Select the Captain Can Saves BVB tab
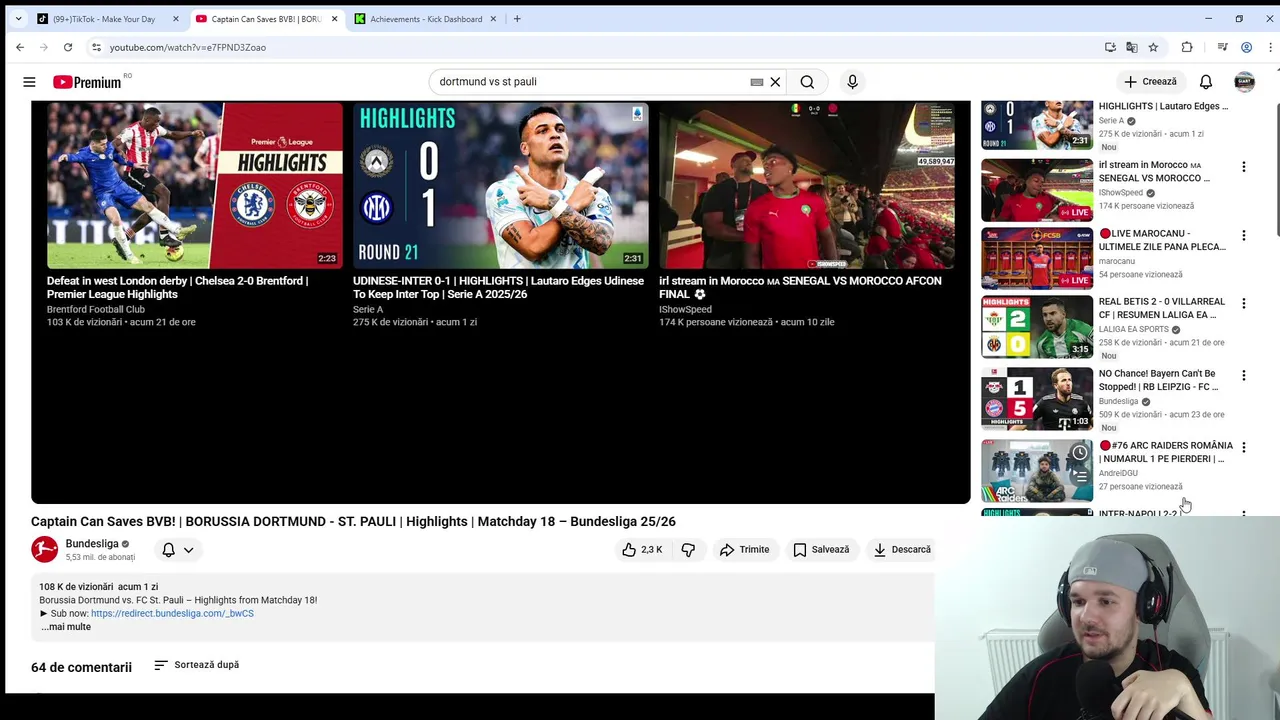 point(267,19)
